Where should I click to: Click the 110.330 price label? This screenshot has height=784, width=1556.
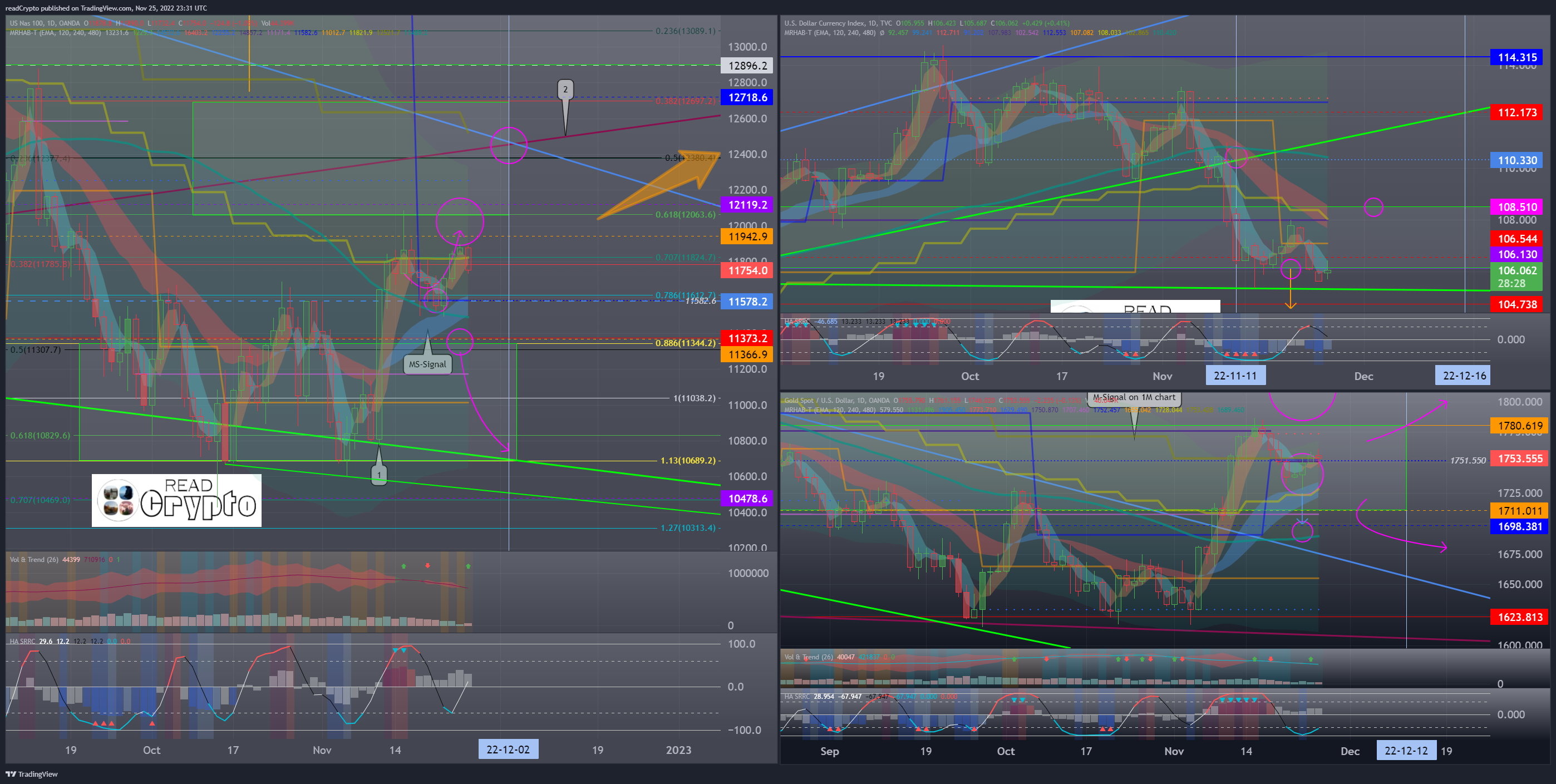point(1516,160)
